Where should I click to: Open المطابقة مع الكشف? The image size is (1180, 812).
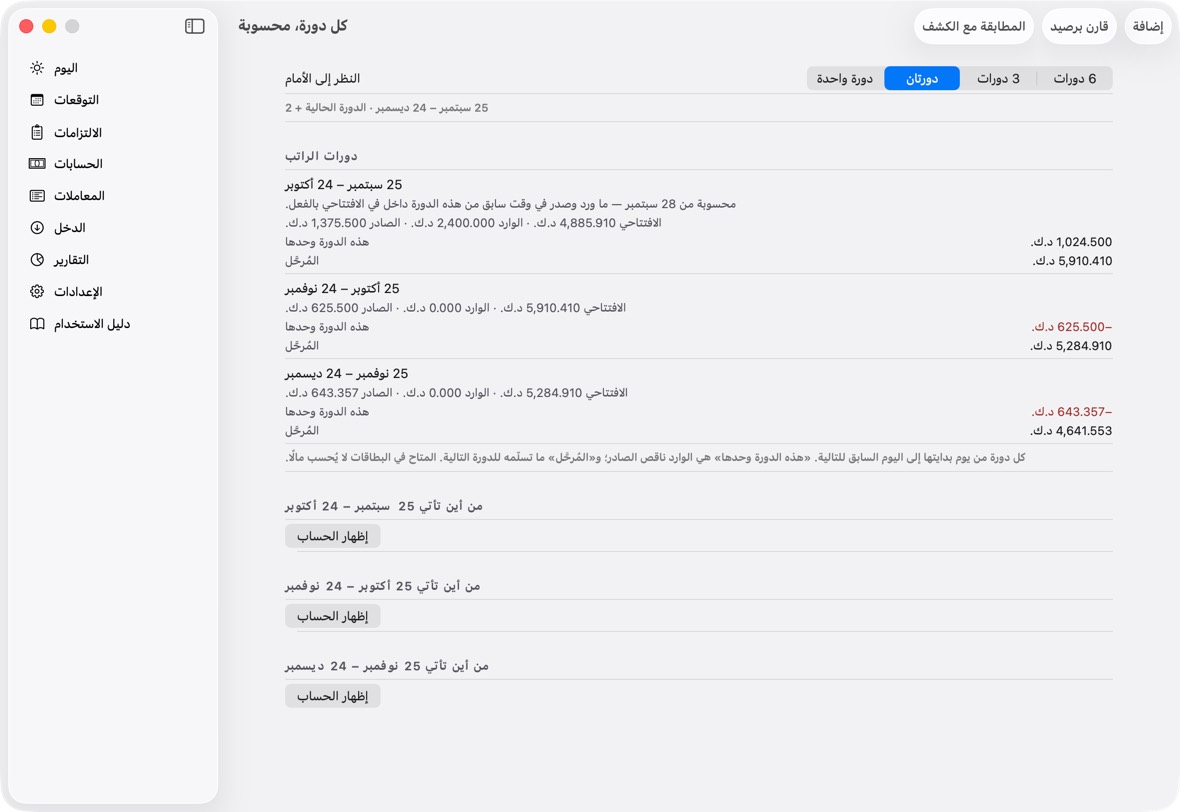pos(974,26)
